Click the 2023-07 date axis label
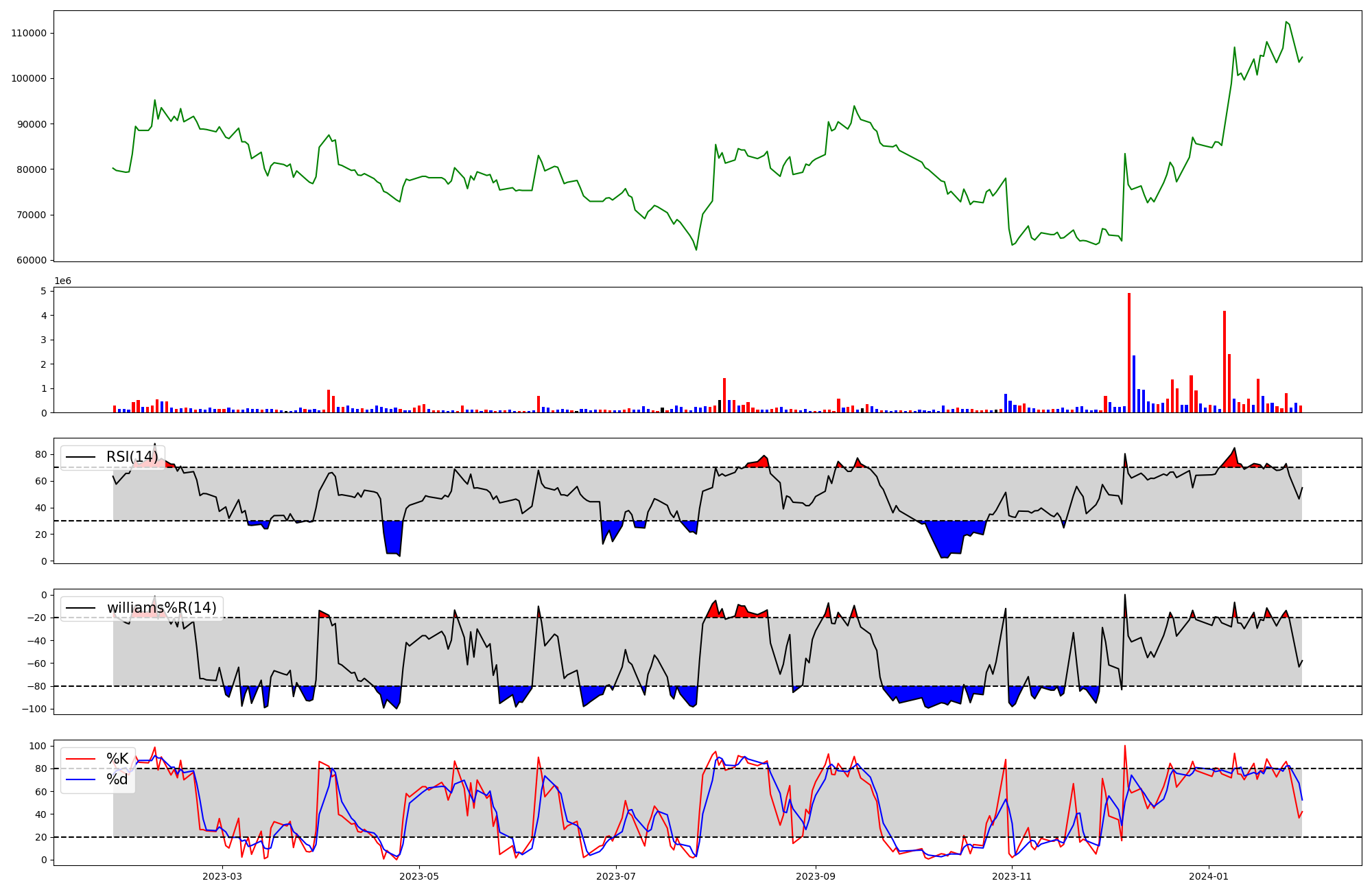Screen dimensions: 1372x892 click(x=616, y=876)
